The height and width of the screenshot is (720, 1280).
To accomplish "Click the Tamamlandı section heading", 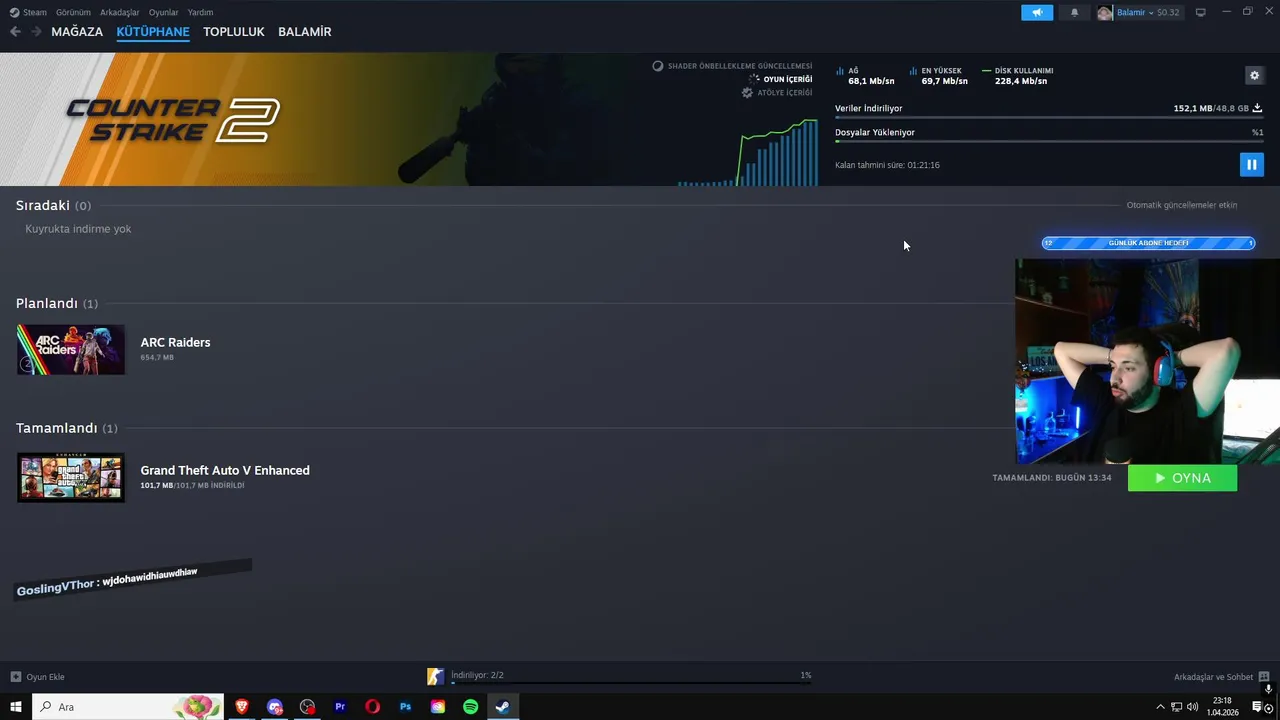I will coord(67,428).
